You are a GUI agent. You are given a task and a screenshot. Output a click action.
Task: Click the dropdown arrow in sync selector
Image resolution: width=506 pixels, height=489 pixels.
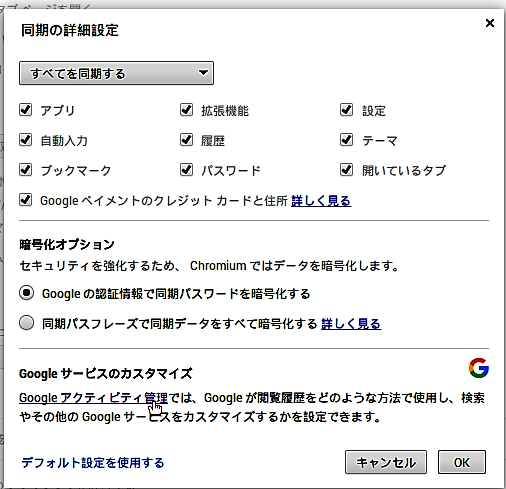click(x=203, y=72)
